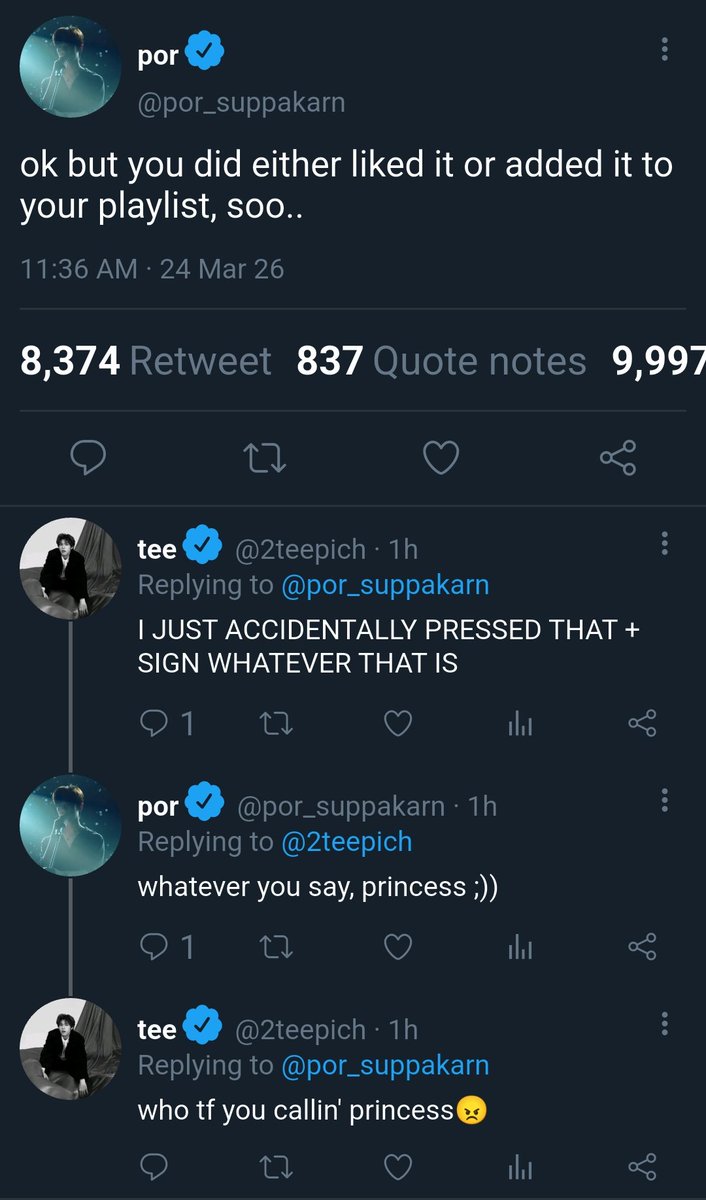The width and height of the screenshot is (706, 1200).
Task: Open more options on tee's first reply
Action: point(665,543)
